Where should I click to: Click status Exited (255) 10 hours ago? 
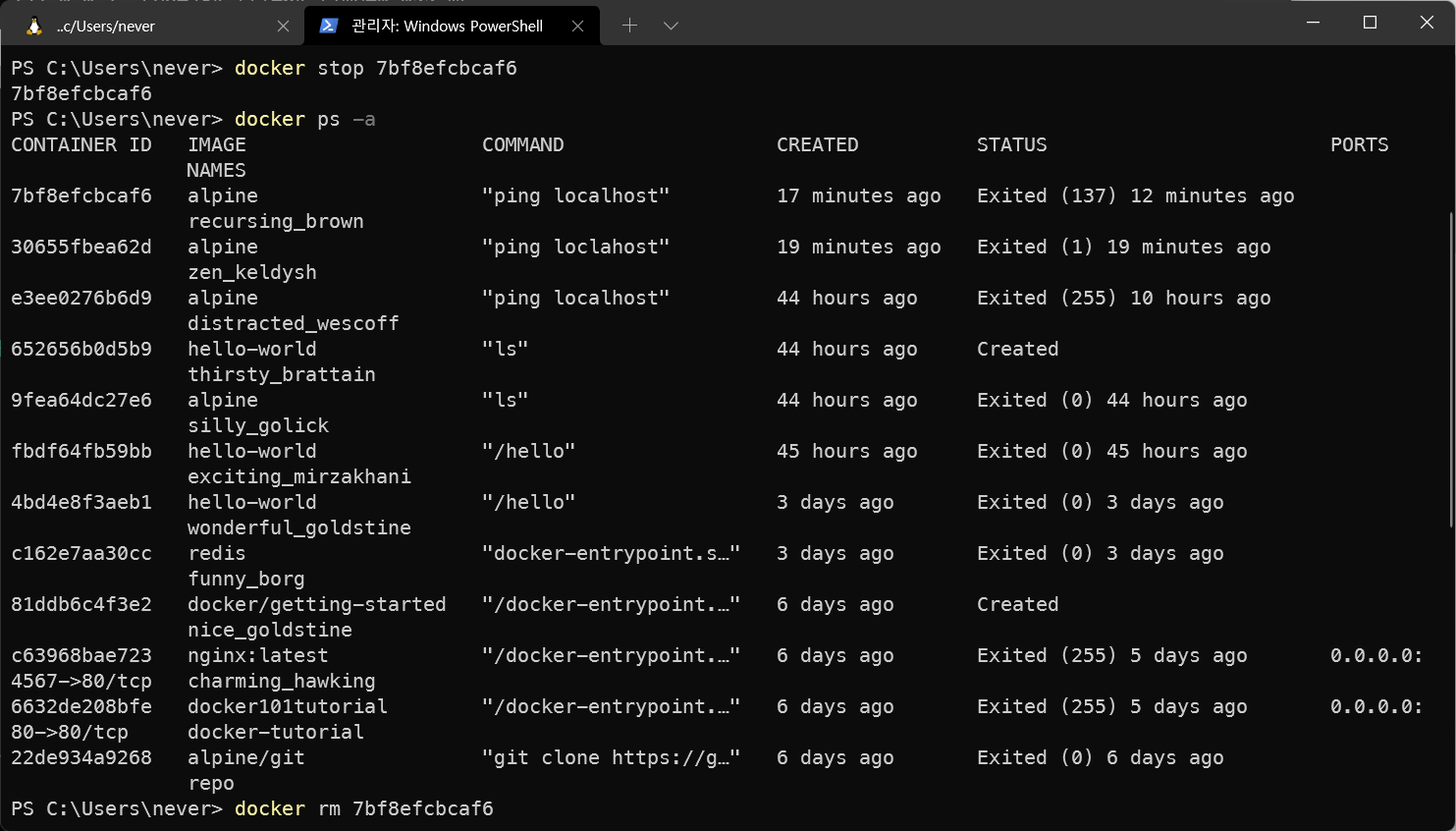click(1124, 298)
